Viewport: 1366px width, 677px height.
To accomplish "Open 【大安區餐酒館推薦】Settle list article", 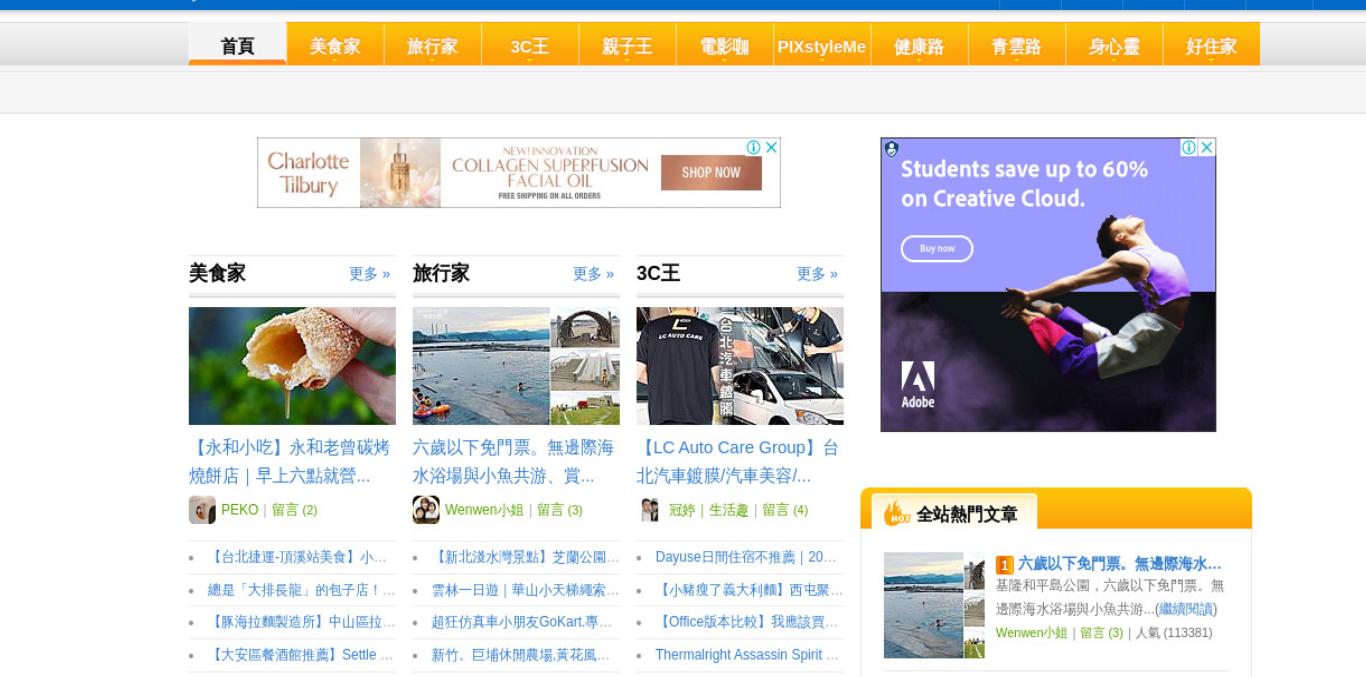I will click(x=300, y=655).
